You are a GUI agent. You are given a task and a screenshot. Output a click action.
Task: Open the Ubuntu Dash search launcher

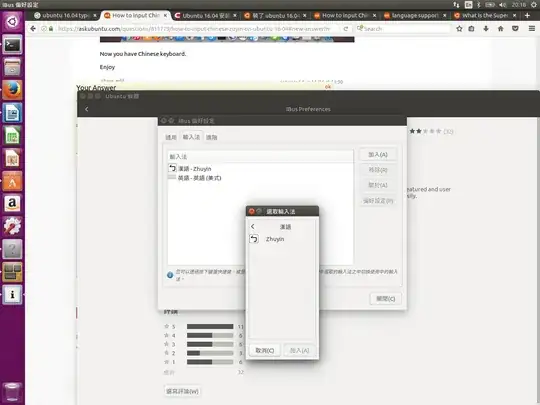[x=12, y=22]
